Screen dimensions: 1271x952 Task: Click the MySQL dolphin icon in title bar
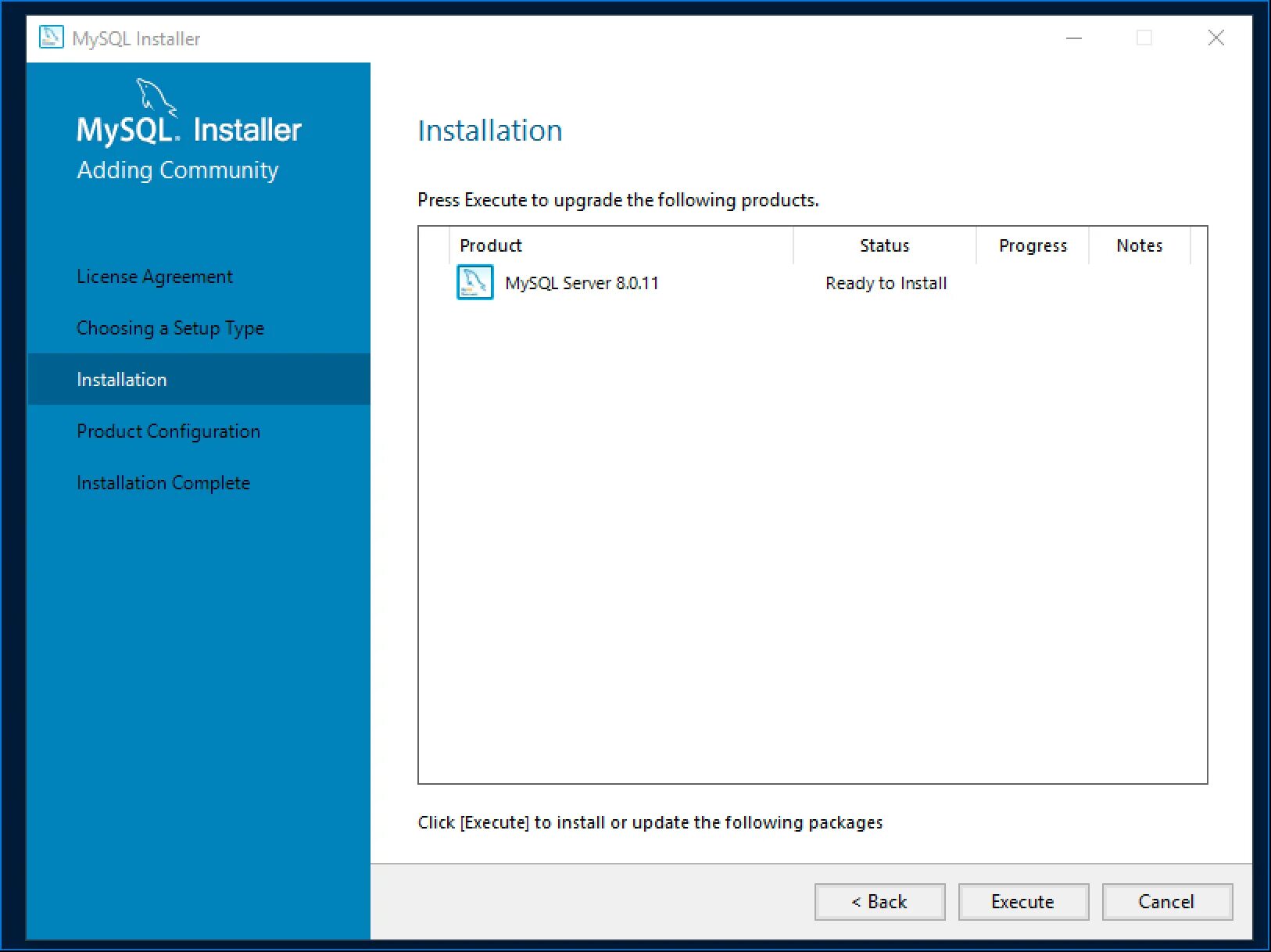point(51,37)
